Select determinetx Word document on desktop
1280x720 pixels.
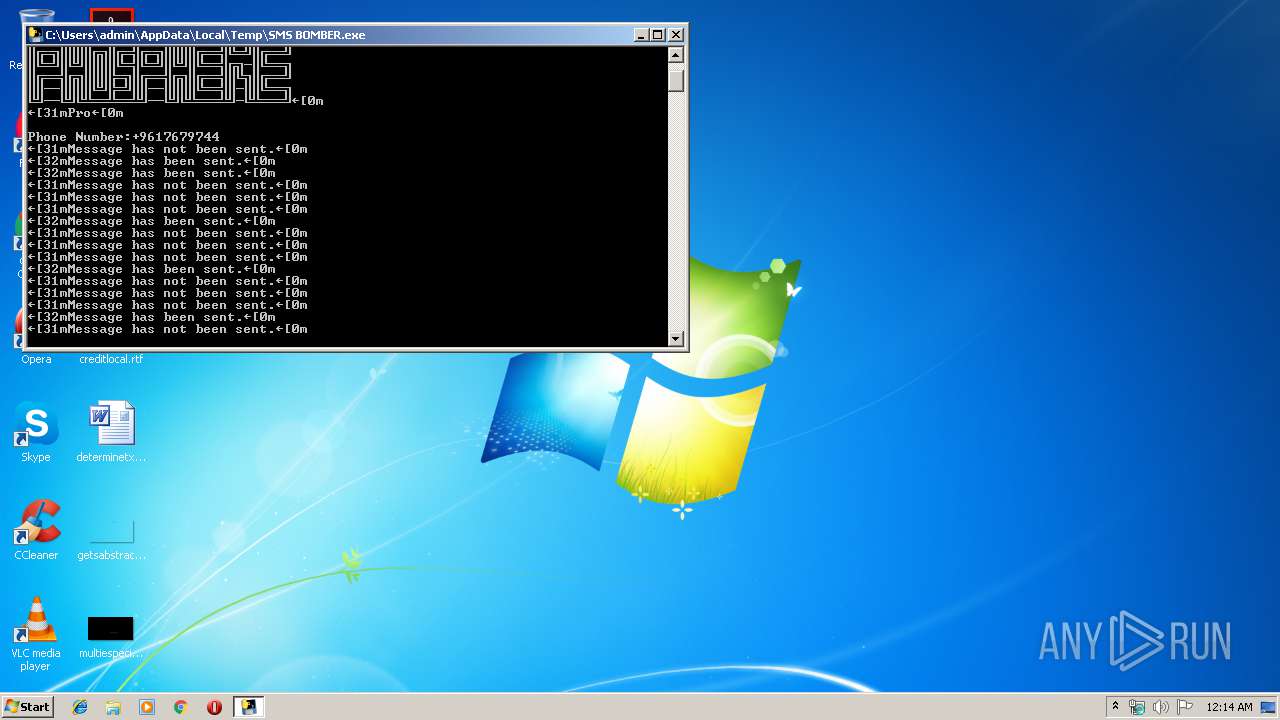click(x=111, y=432)
